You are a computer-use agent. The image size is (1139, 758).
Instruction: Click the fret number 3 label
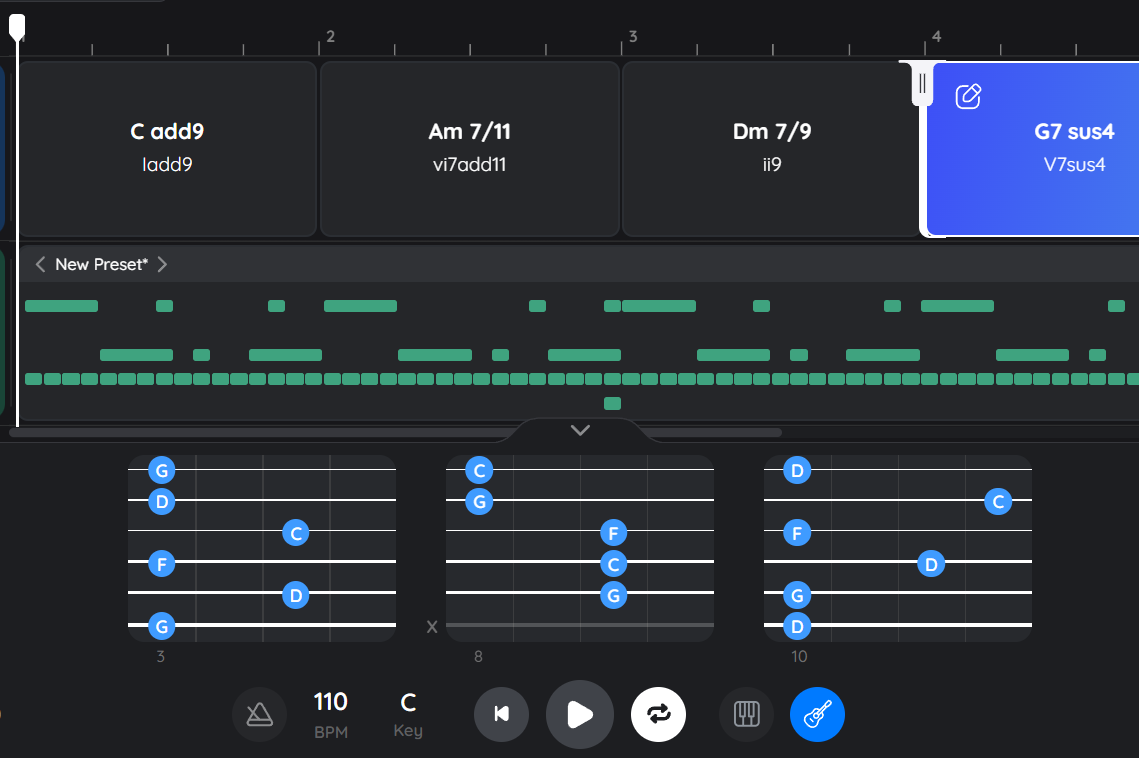click(x=161, y=657)
